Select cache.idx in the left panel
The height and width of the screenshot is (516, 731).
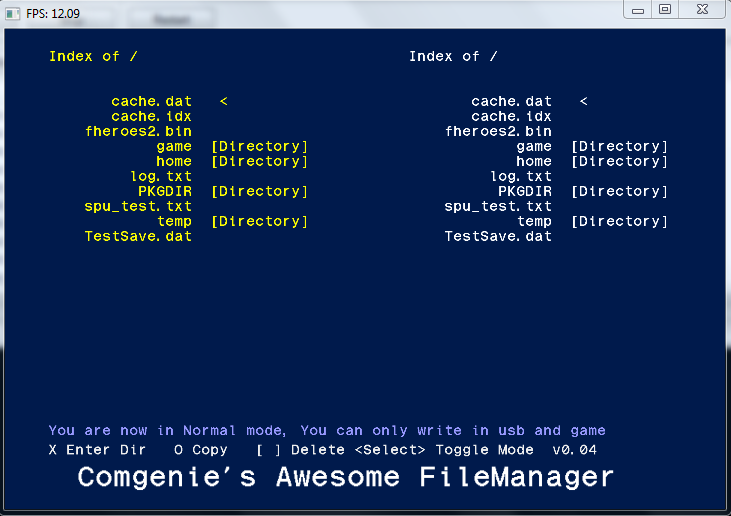point(152,116)
